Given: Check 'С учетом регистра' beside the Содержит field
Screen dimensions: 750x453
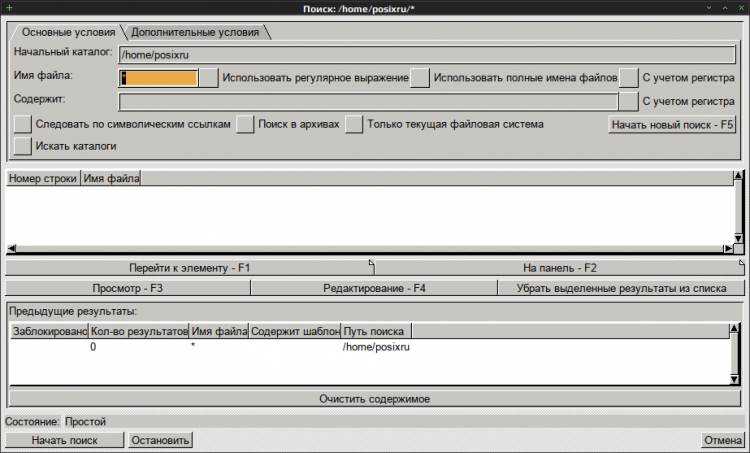Looking at the screenshot, I should 628,100.
